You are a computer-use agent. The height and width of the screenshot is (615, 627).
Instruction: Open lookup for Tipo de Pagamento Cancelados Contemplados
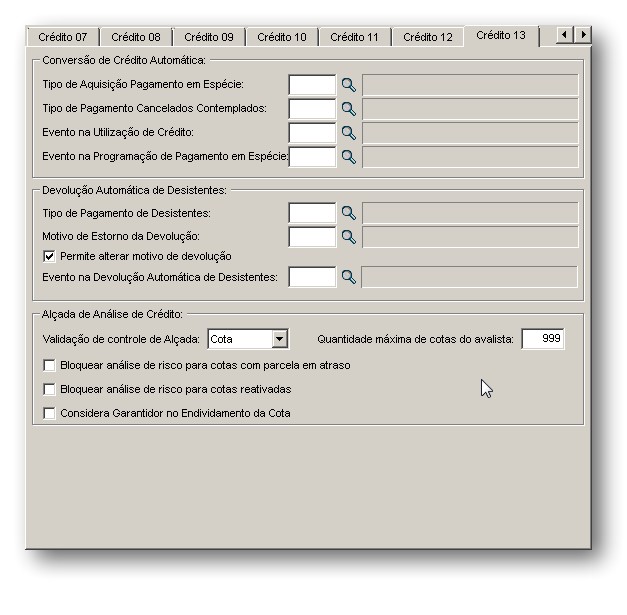pyautogui.click(x=349, y=109)
